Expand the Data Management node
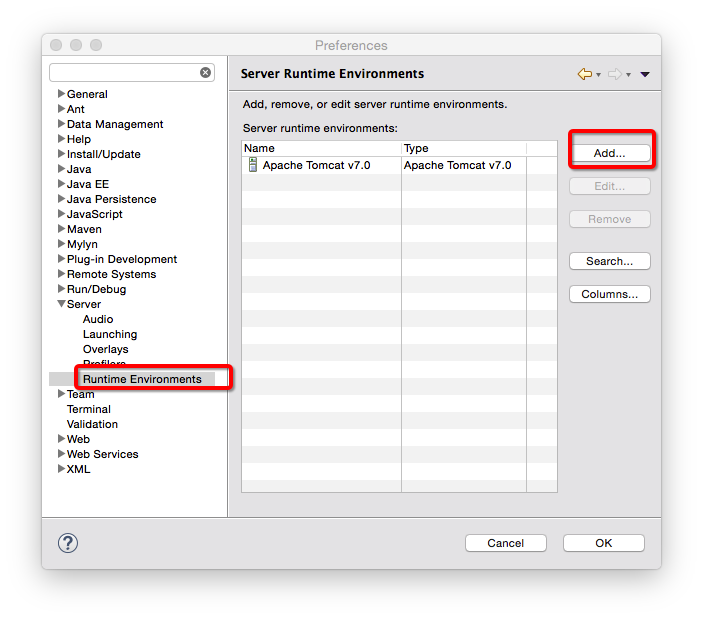 click(x=61, y=124)
